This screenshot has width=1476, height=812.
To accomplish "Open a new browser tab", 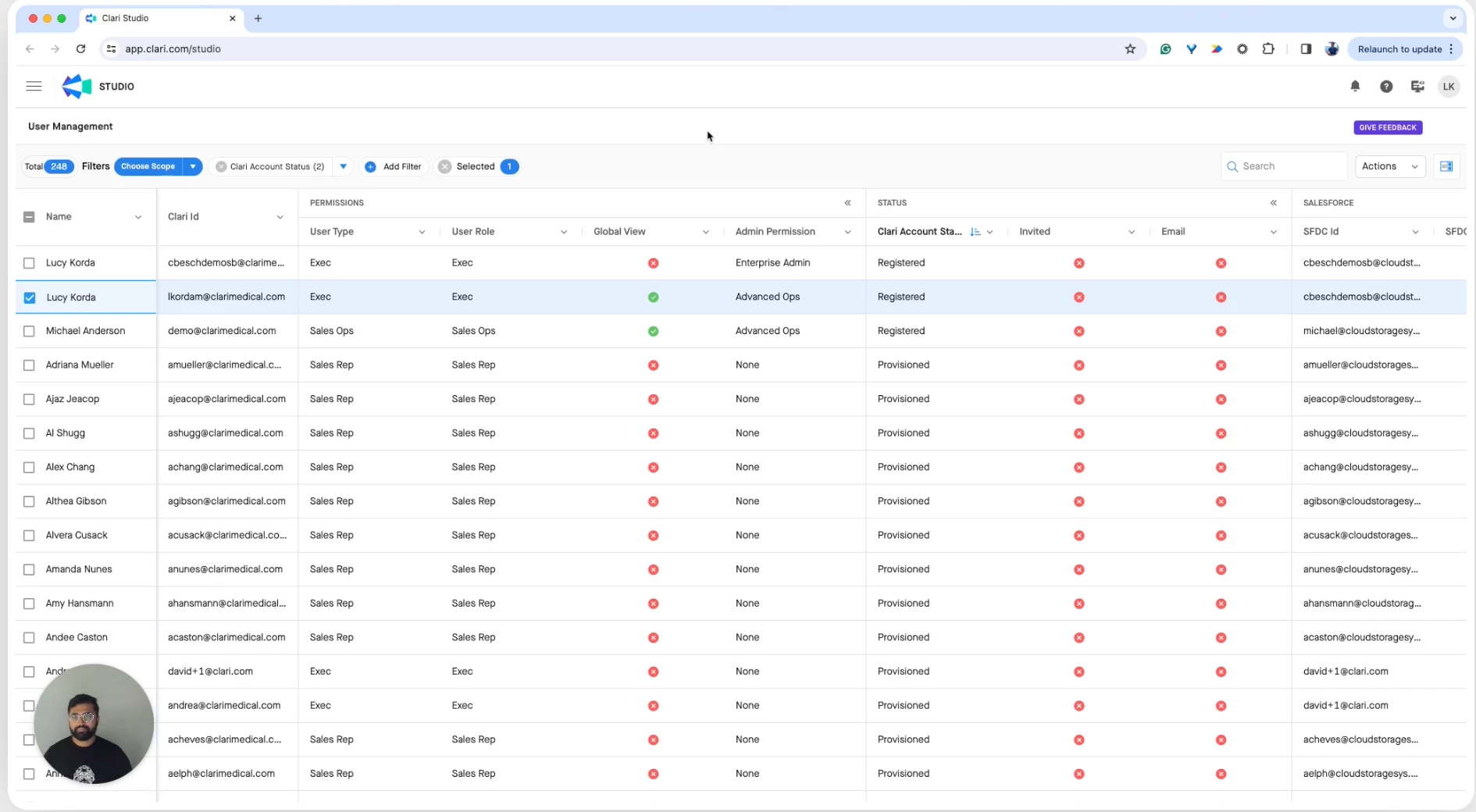I will tap(258, 18).
